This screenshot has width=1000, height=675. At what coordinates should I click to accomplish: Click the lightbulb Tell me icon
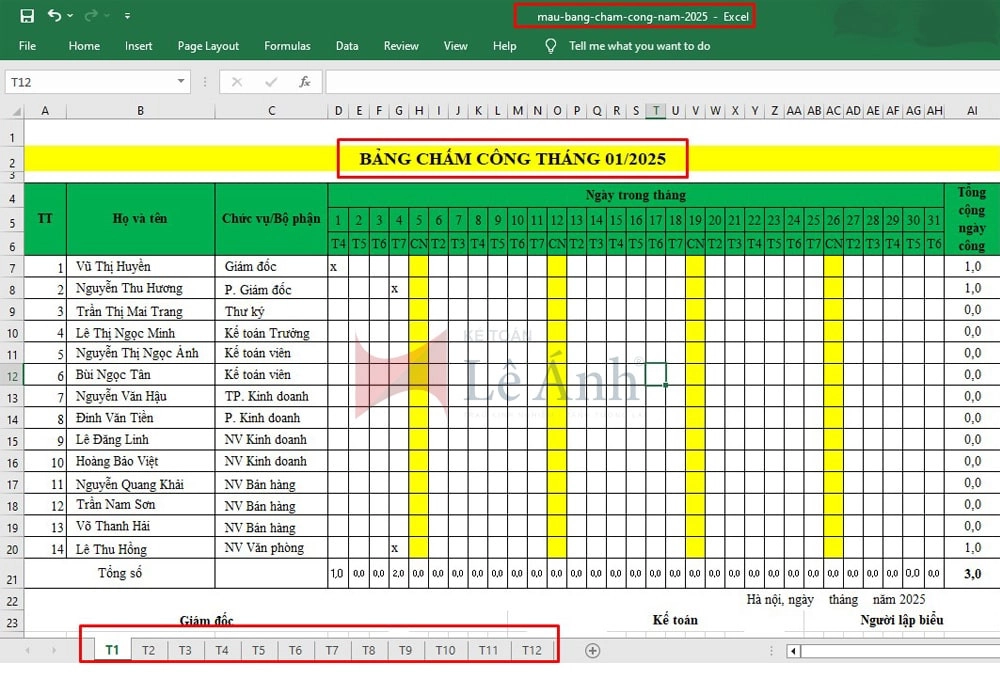(550, 46)
